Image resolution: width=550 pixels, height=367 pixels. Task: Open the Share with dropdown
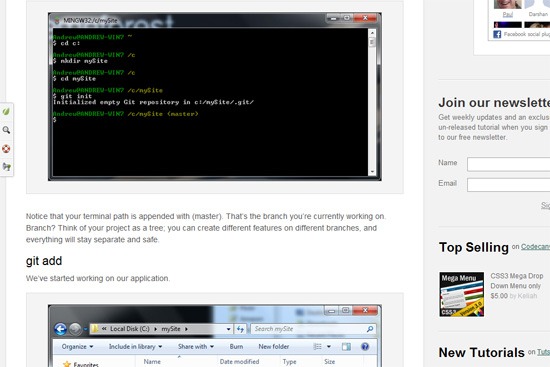pos(196,347)
